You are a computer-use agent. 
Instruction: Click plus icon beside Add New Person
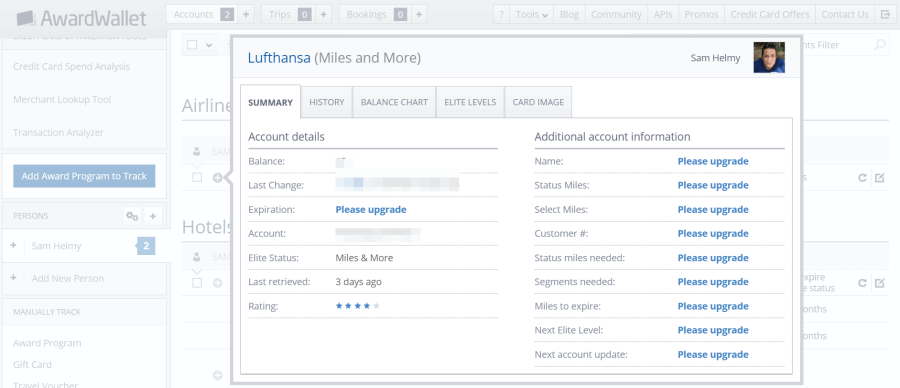13,278
